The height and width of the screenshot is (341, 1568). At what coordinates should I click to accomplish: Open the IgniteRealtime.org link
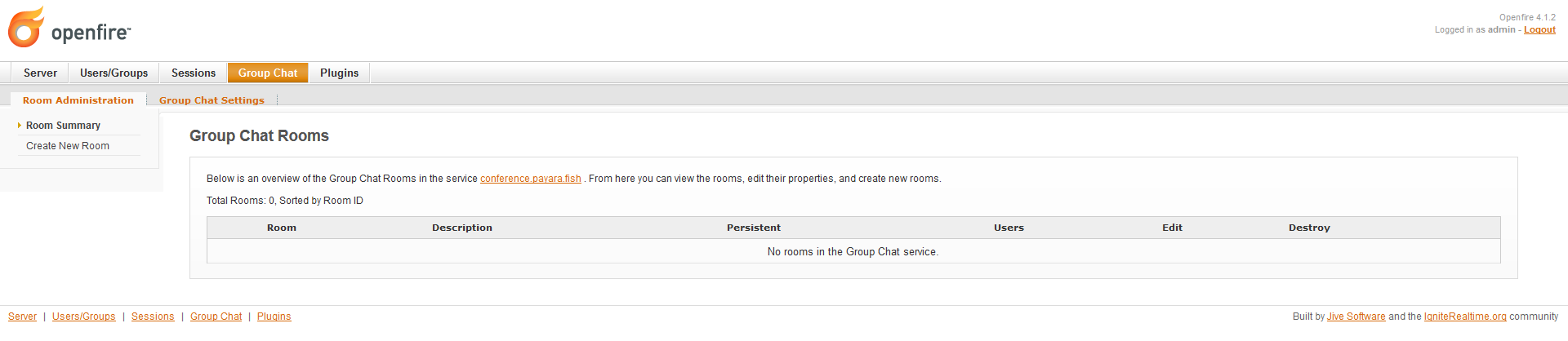(x=1465, y=317)
